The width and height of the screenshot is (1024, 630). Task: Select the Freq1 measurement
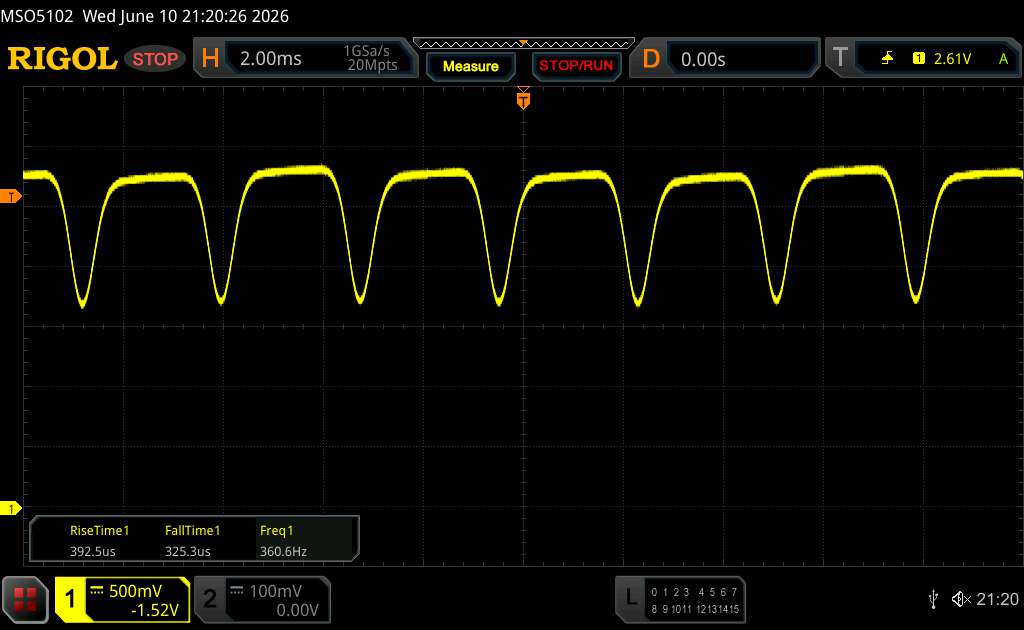(x=276, y=531)
